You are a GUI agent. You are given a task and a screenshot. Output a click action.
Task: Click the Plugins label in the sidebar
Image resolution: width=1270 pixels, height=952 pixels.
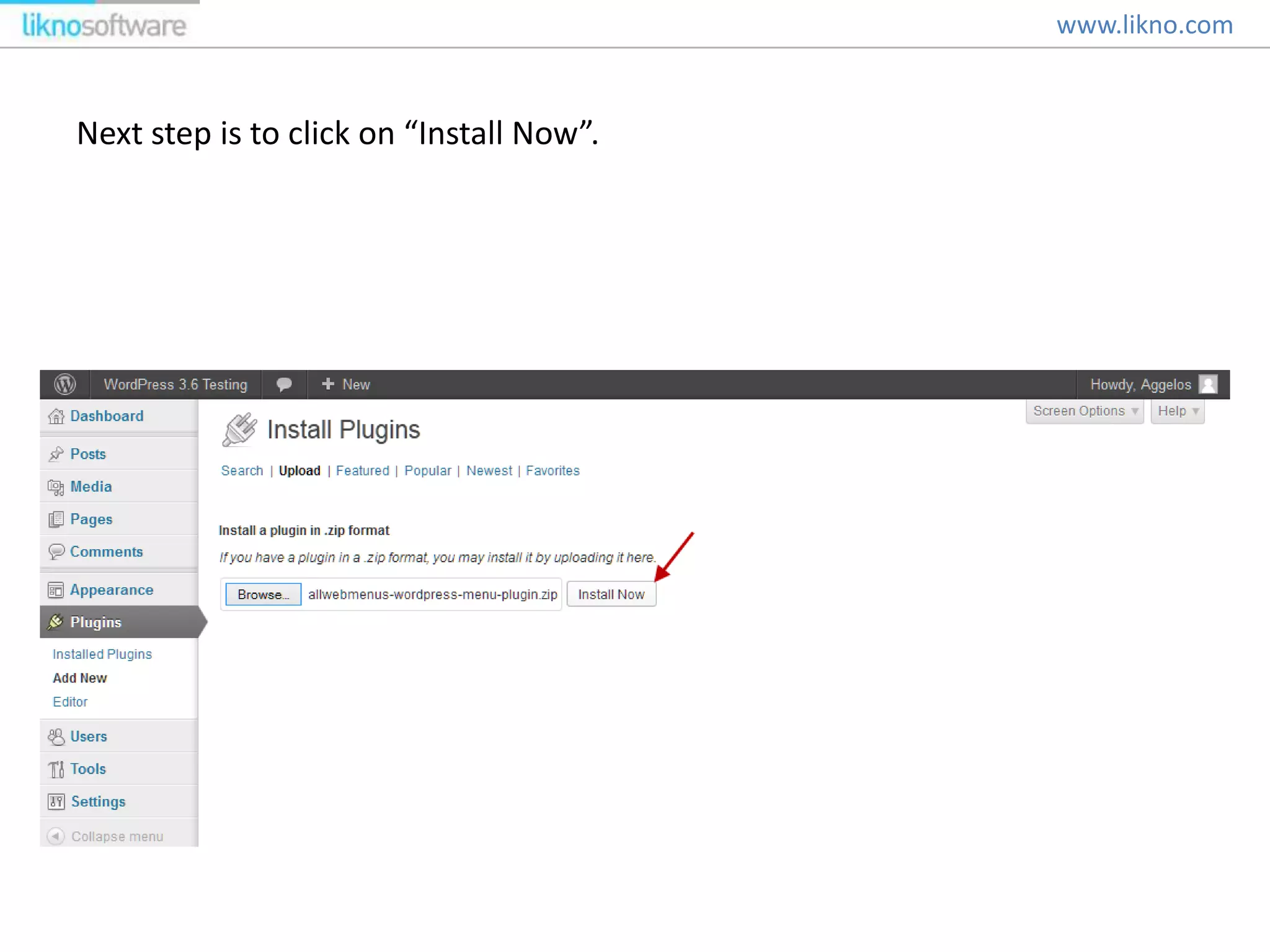click(95, 622)
